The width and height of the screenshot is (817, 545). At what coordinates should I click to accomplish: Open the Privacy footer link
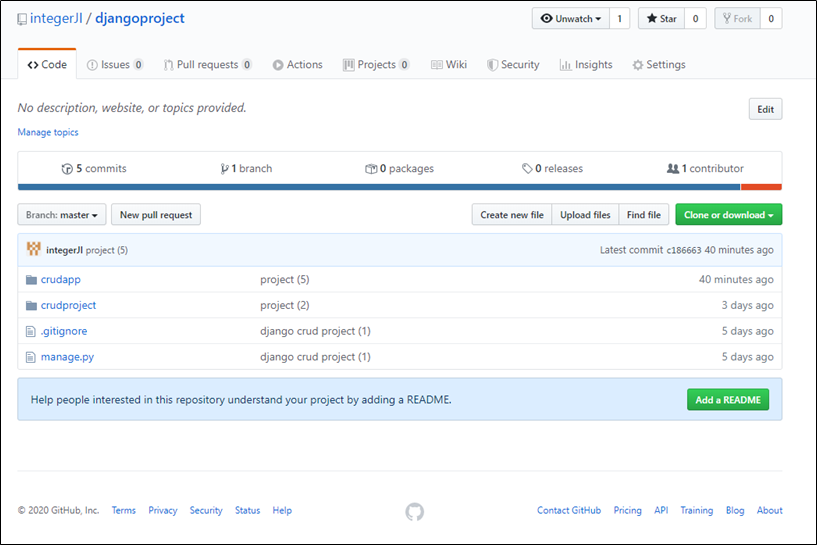tap(163, 511)
